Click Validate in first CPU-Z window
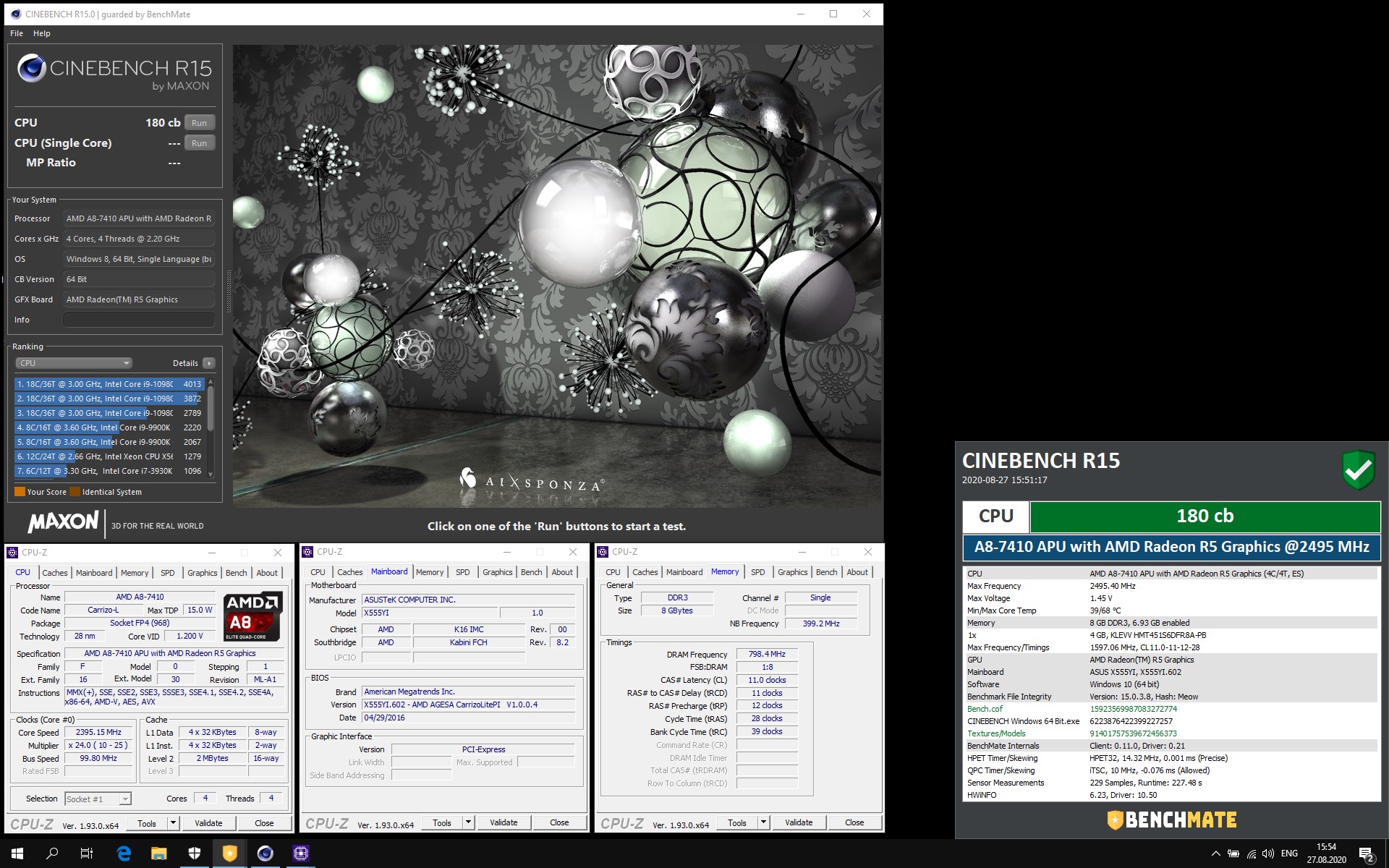This screenshot has width=1389, height=868. click(x=208, y=823)
